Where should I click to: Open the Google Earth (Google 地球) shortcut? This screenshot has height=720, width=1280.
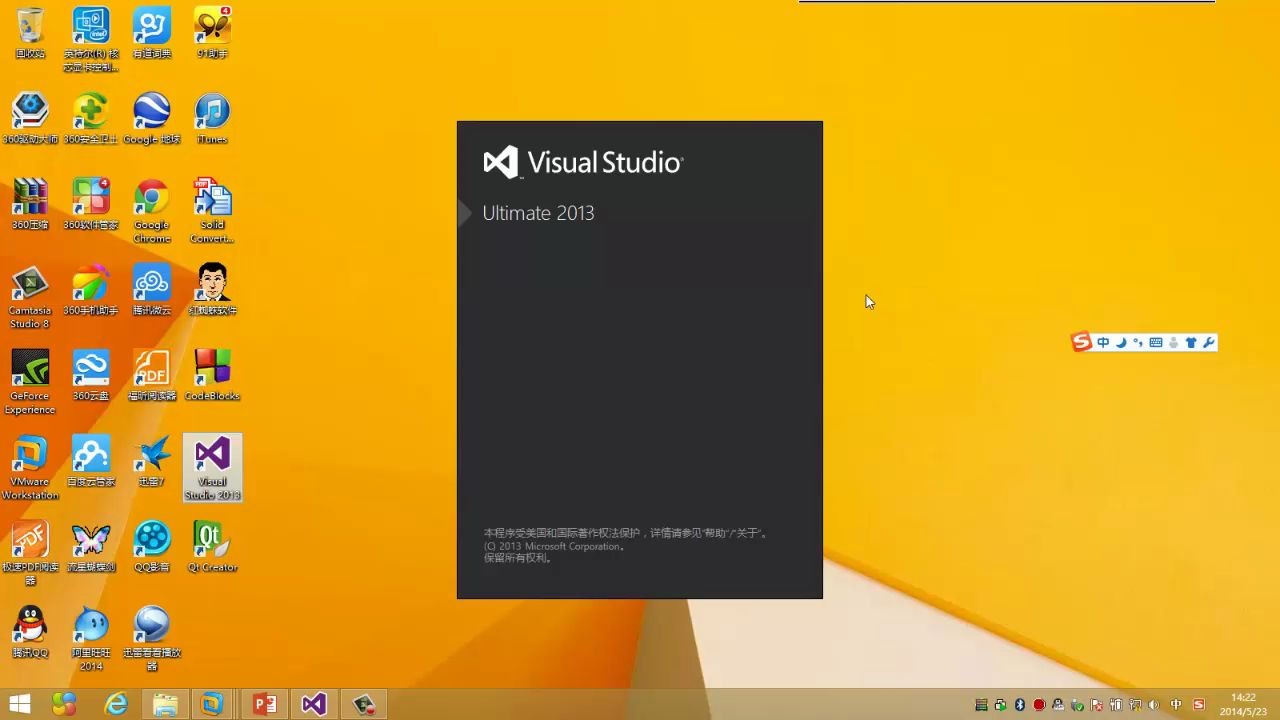[x=152, y=119]
